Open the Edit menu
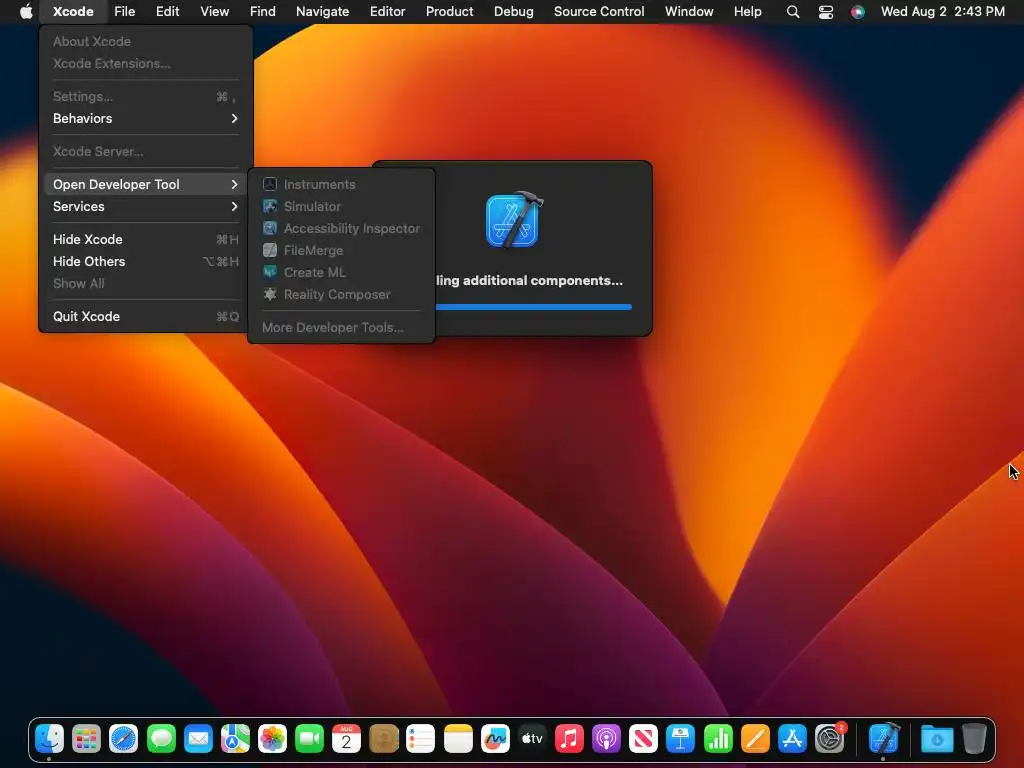Screen dimensions: 1024x768 click(167, 12)
